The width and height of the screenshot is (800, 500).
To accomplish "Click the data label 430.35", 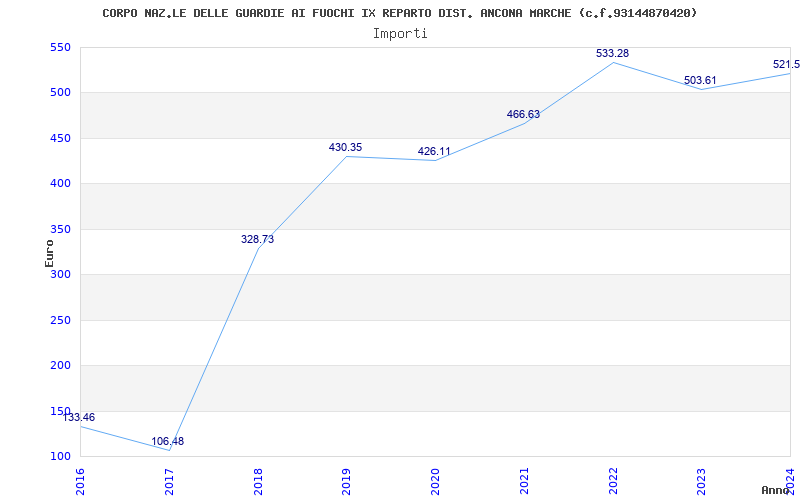I will click(x=345, y=147).
